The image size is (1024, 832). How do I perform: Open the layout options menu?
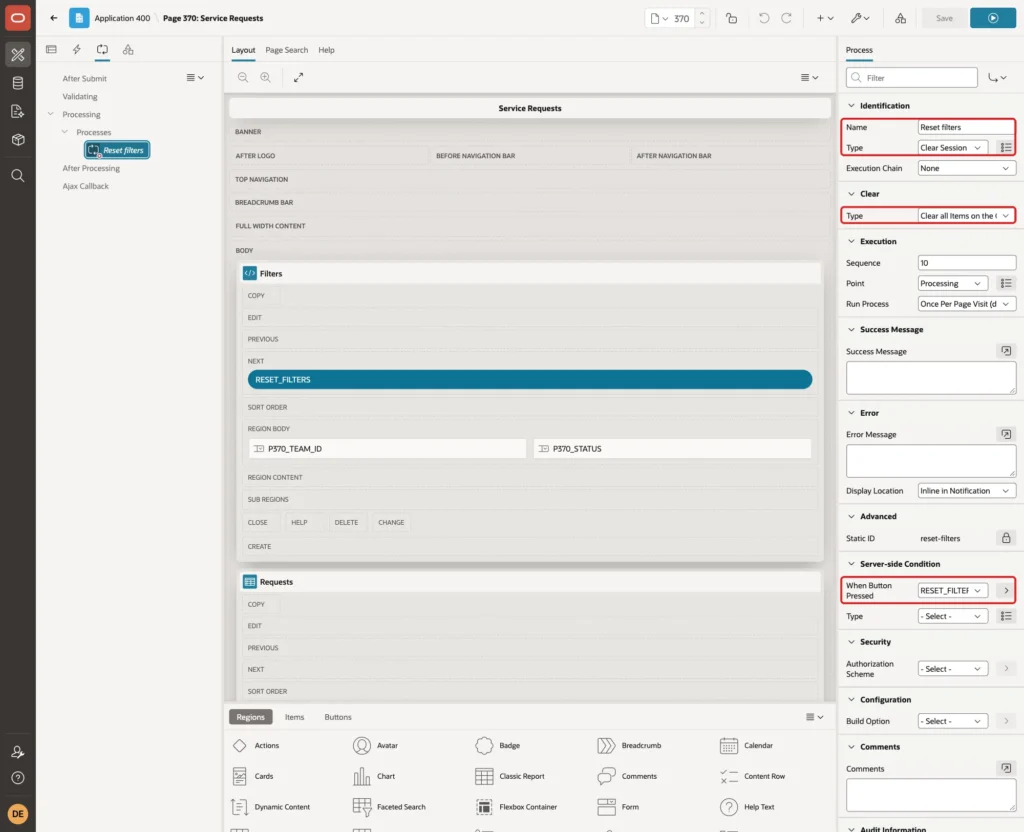(809, 77)
